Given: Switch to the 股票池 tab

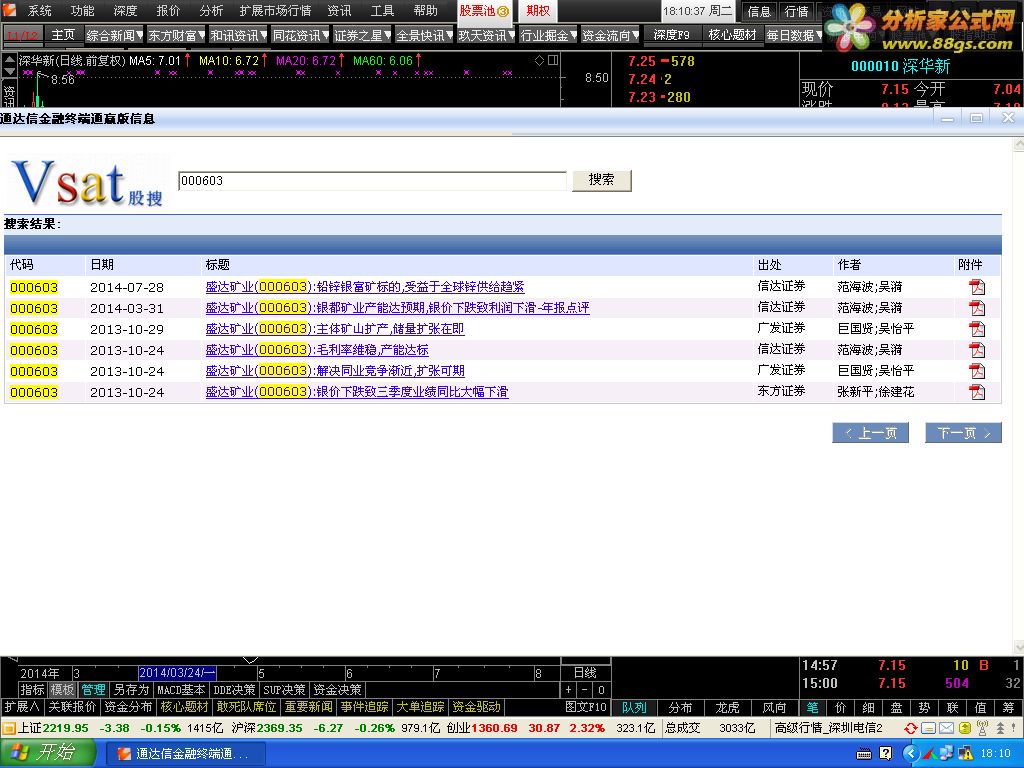Looking at the screenshot, I should 484,11.
